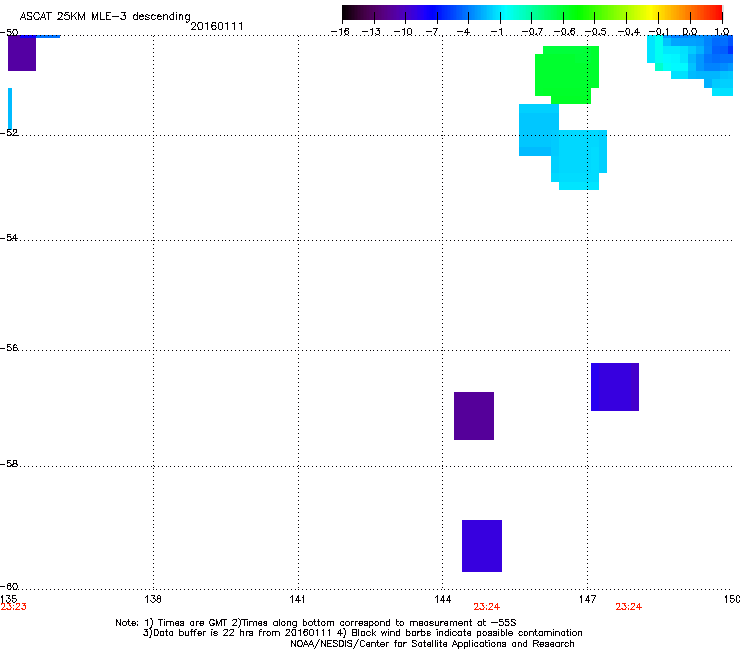Click the -7 color bar label
The width and height of the screenshot is (740, 650).
[432, 32]
